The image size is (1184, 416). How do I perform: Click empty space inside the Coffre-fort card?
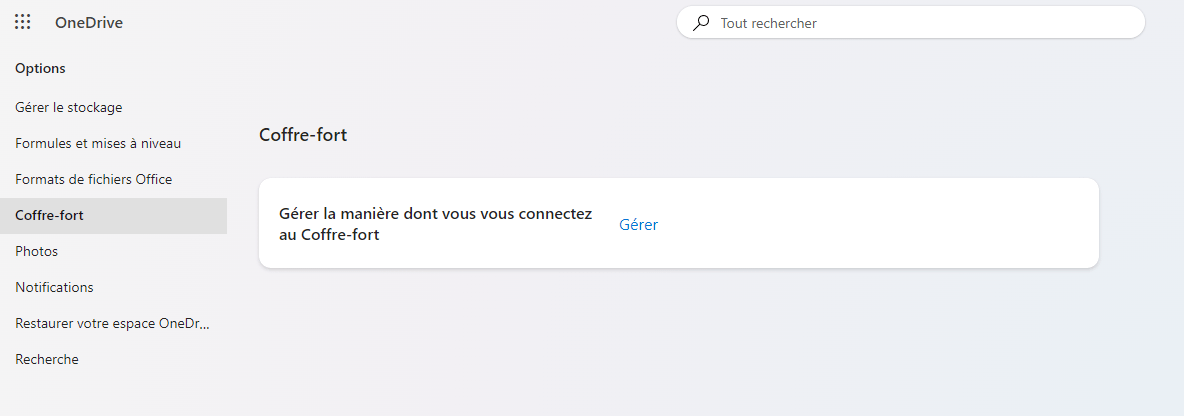tap(876, 223)
